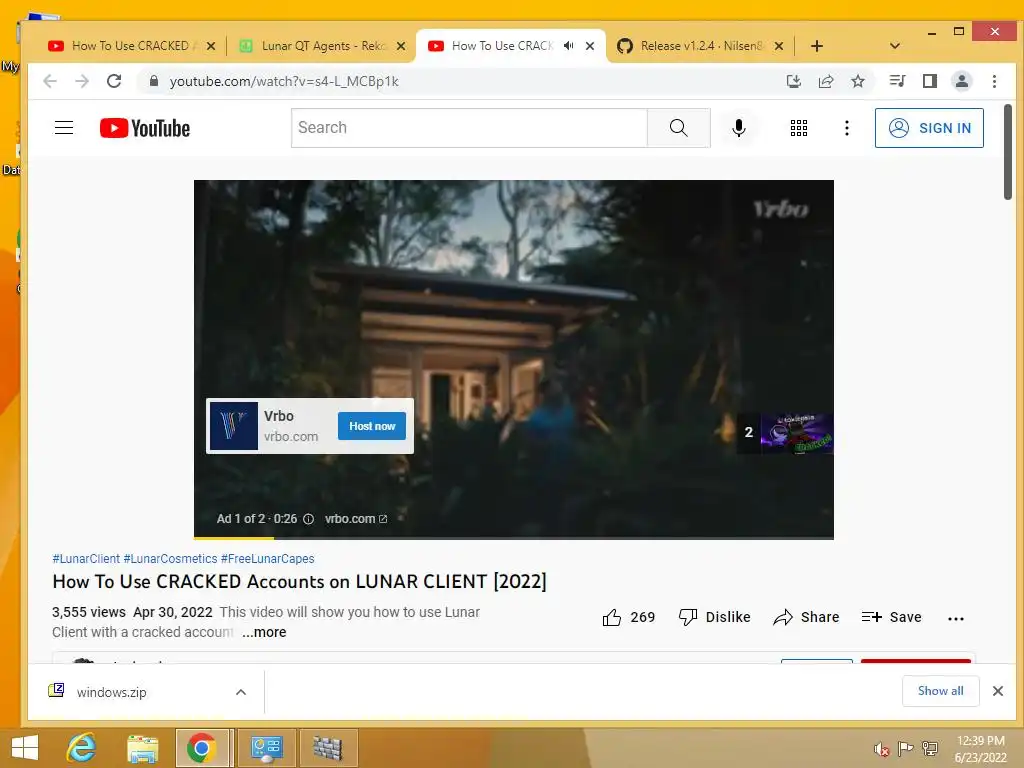Go forward in browser history
The height and width of the screenshot is (768, 1024).
click(82, 81)
